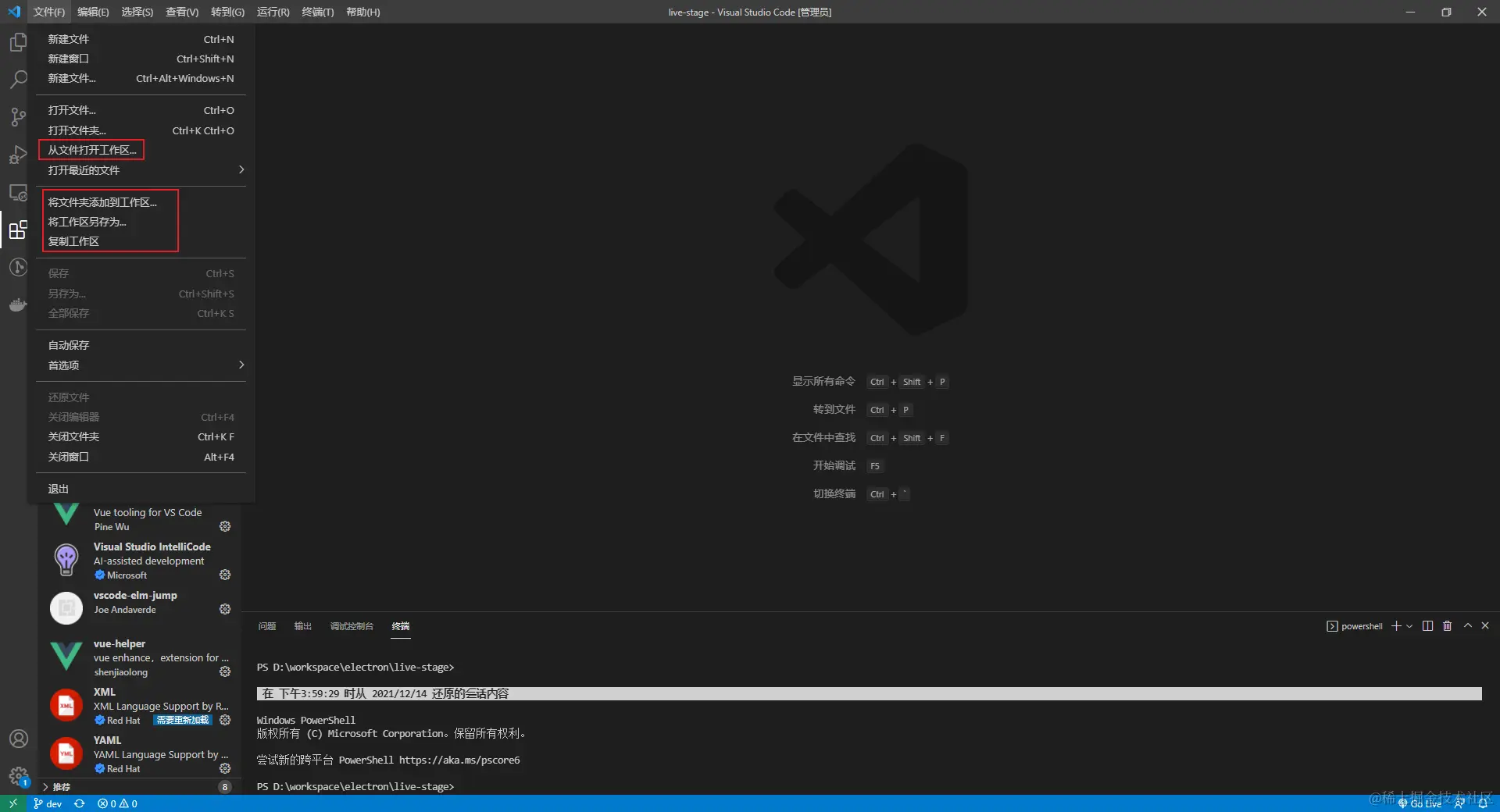Choose 将文件夹添加到工作区... menu entry
This screenshot has width=1500, height=812.
pos(141,202)
